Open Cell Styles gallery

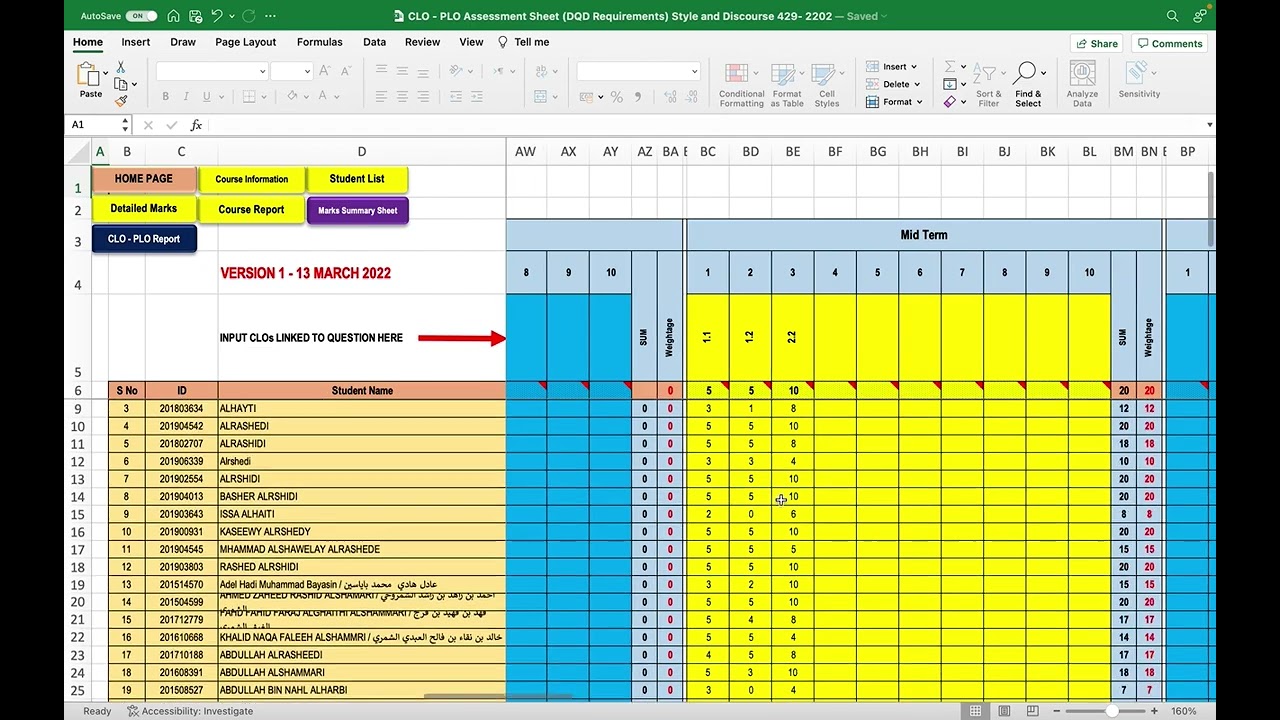point(827,84)
